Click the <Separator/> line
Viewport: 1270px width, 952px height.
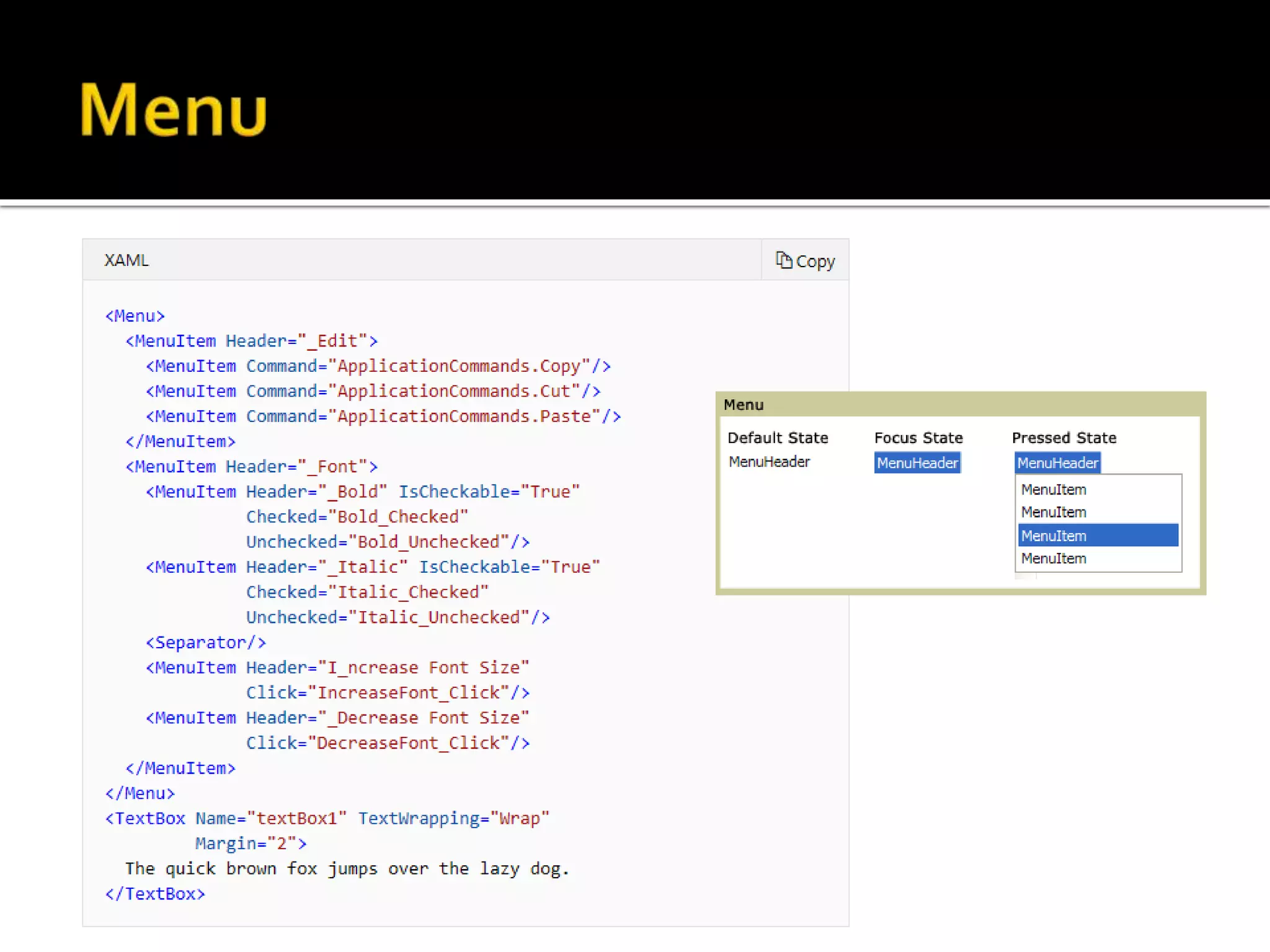point(206,643)
